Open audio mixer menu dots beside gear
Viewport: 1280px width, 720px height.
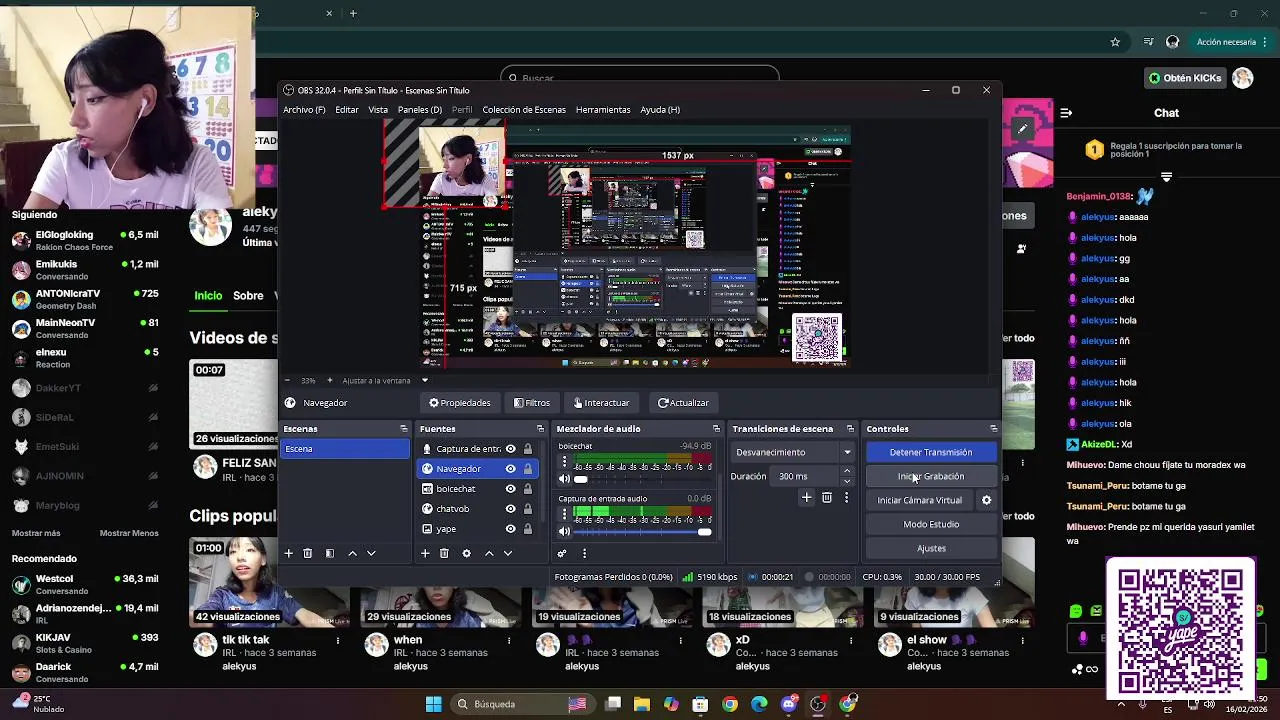[x=584, y=553]
